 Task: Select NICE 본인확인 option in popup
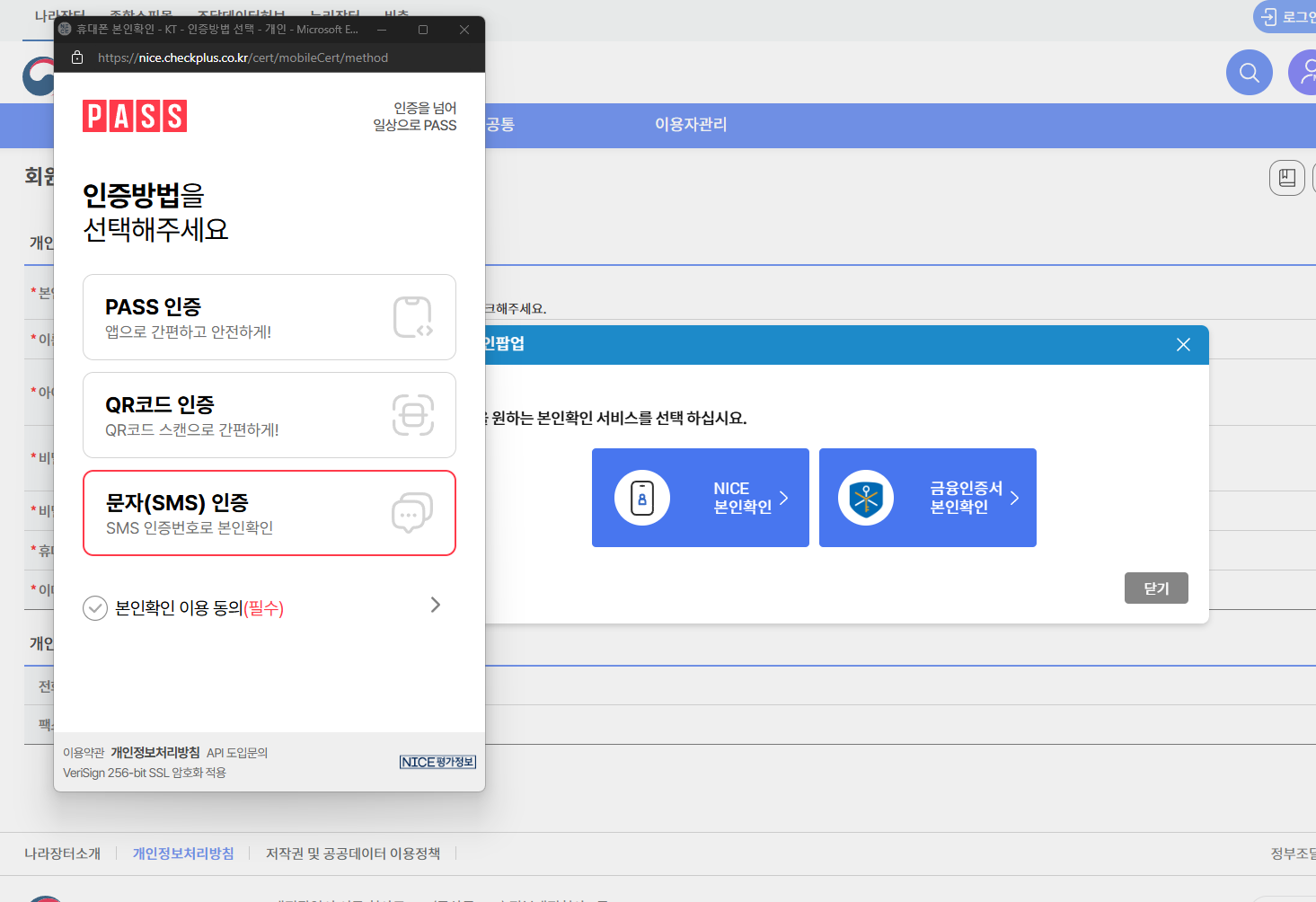701,498
